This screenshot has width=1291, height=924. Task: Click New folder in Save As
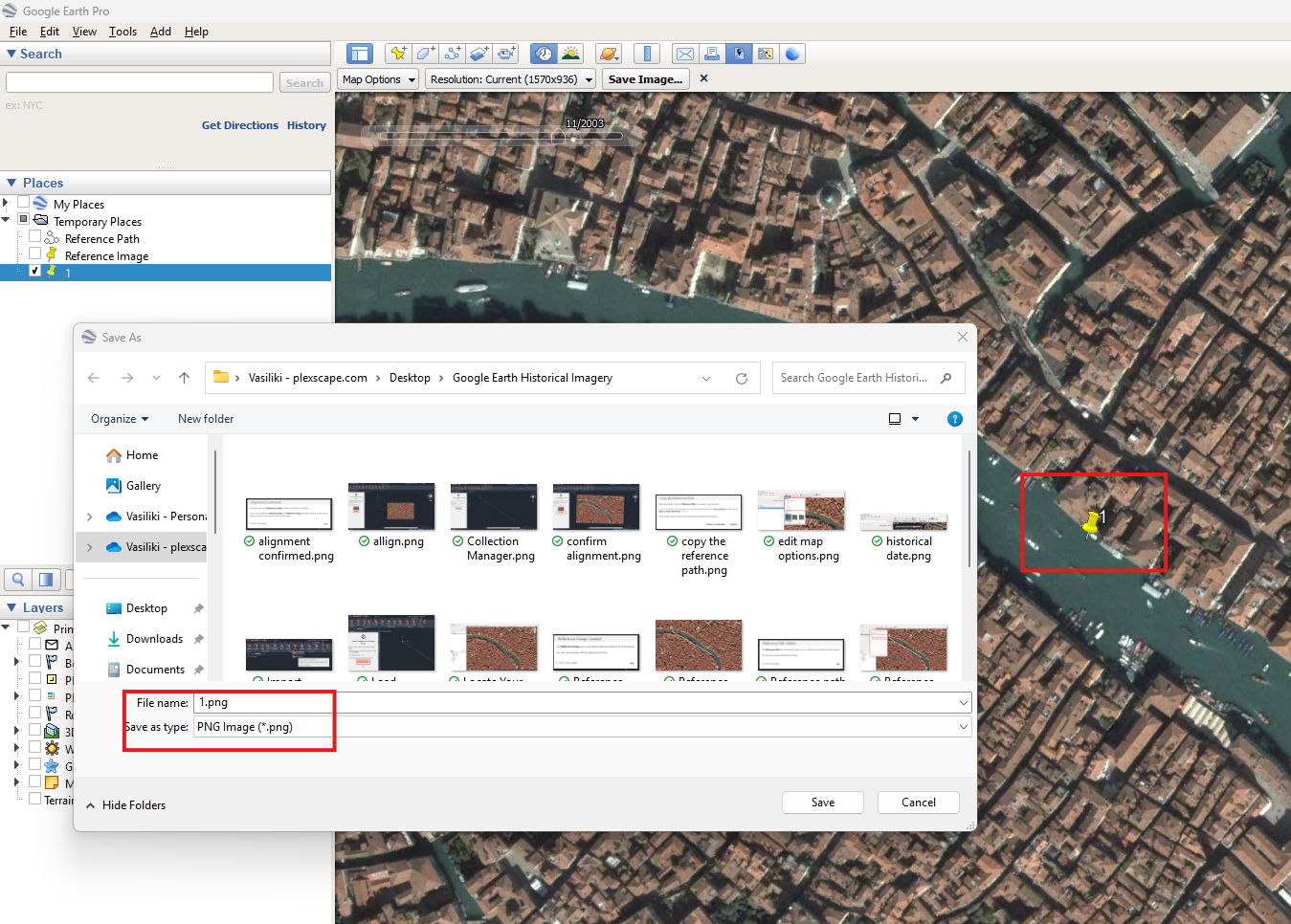(x=206, y=419)
